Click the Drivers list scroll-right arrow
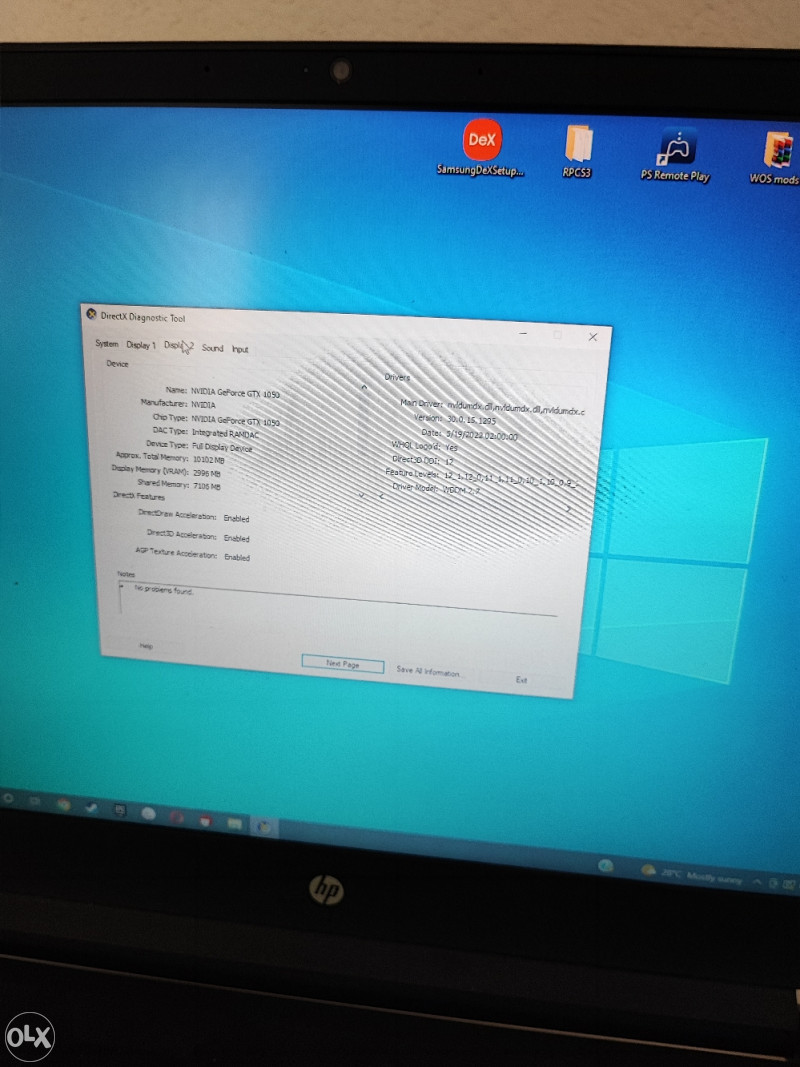The width and height of the screenshot is (800, 1067). pos(568,508)
